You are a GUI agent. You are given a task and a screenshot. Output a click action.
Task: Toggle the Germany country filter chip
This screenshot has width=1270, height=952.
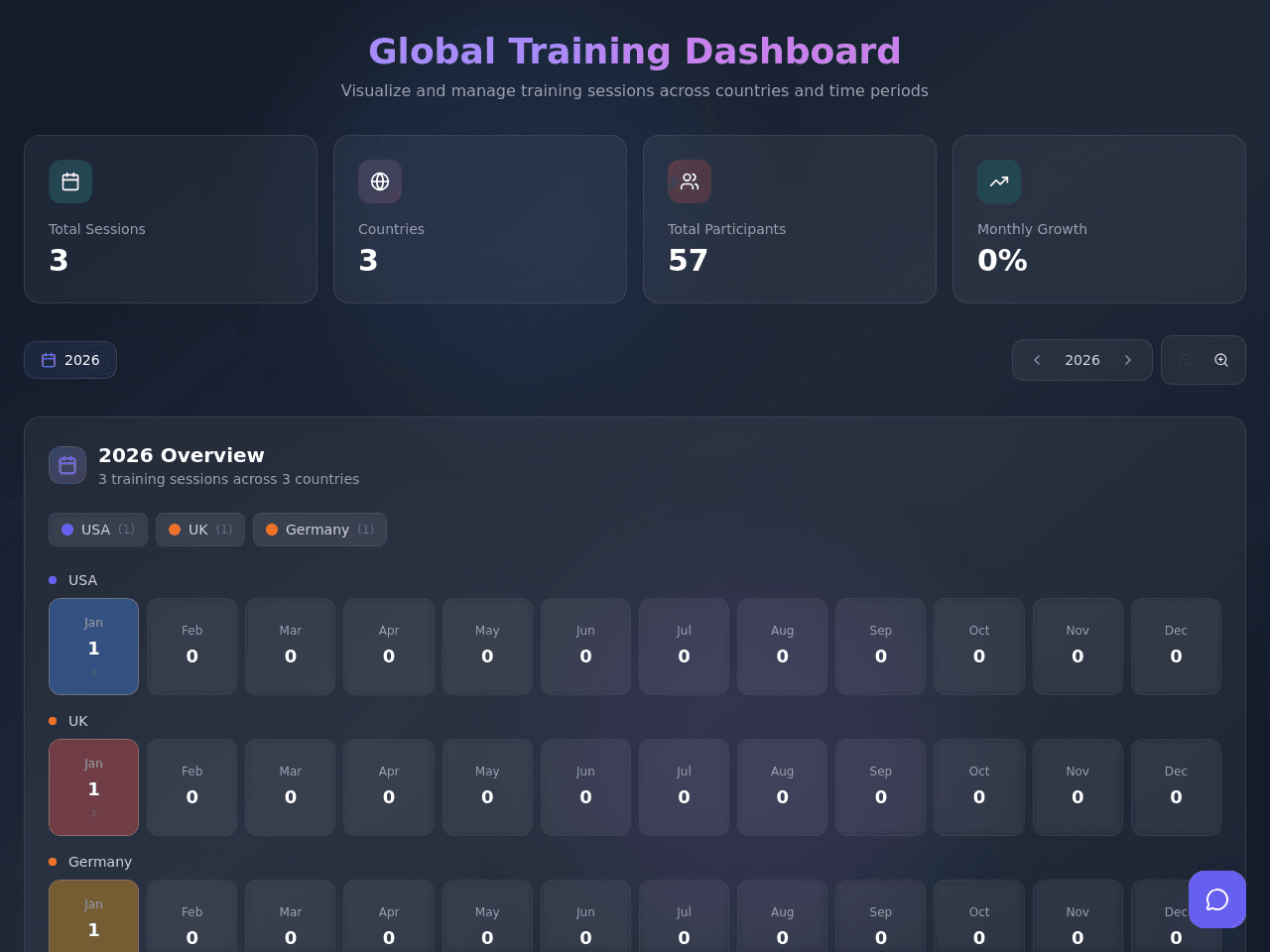(x=319, y=530)
